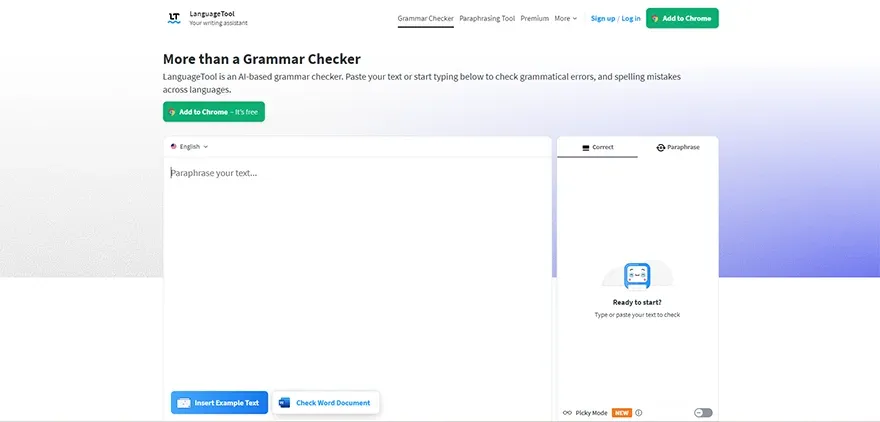The width and height of the screenshot is (880, 422).
Task: Click the Insert Example Text button
Action: pos(219,403)
